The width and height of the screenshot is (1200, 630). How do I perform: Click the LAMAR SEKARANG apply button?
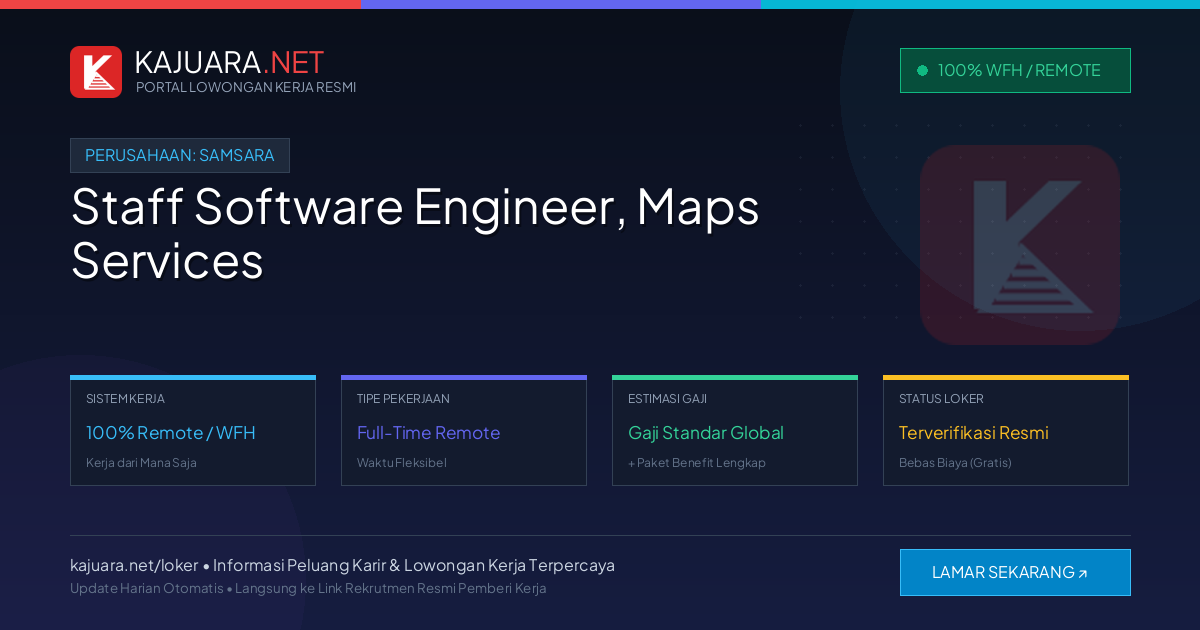point(1015,572)
